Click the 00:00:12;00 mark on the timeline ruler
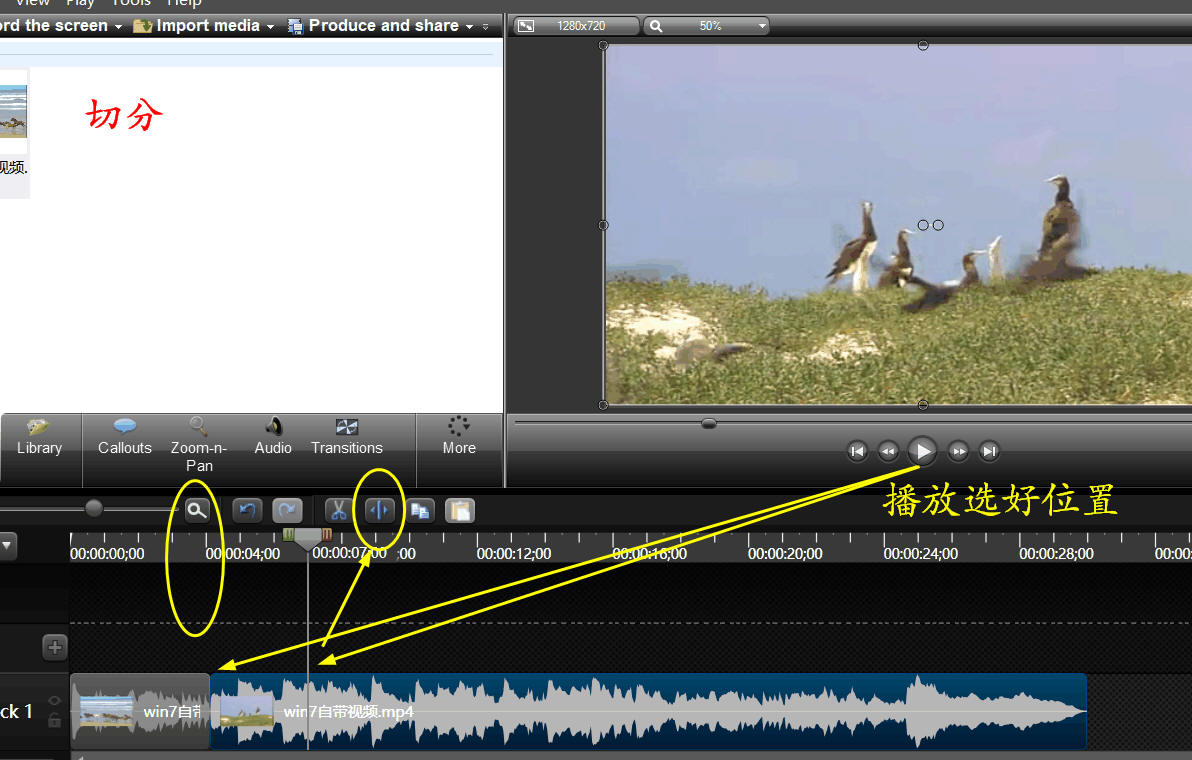The image size is (1192, 760). (x=514, y=554)
